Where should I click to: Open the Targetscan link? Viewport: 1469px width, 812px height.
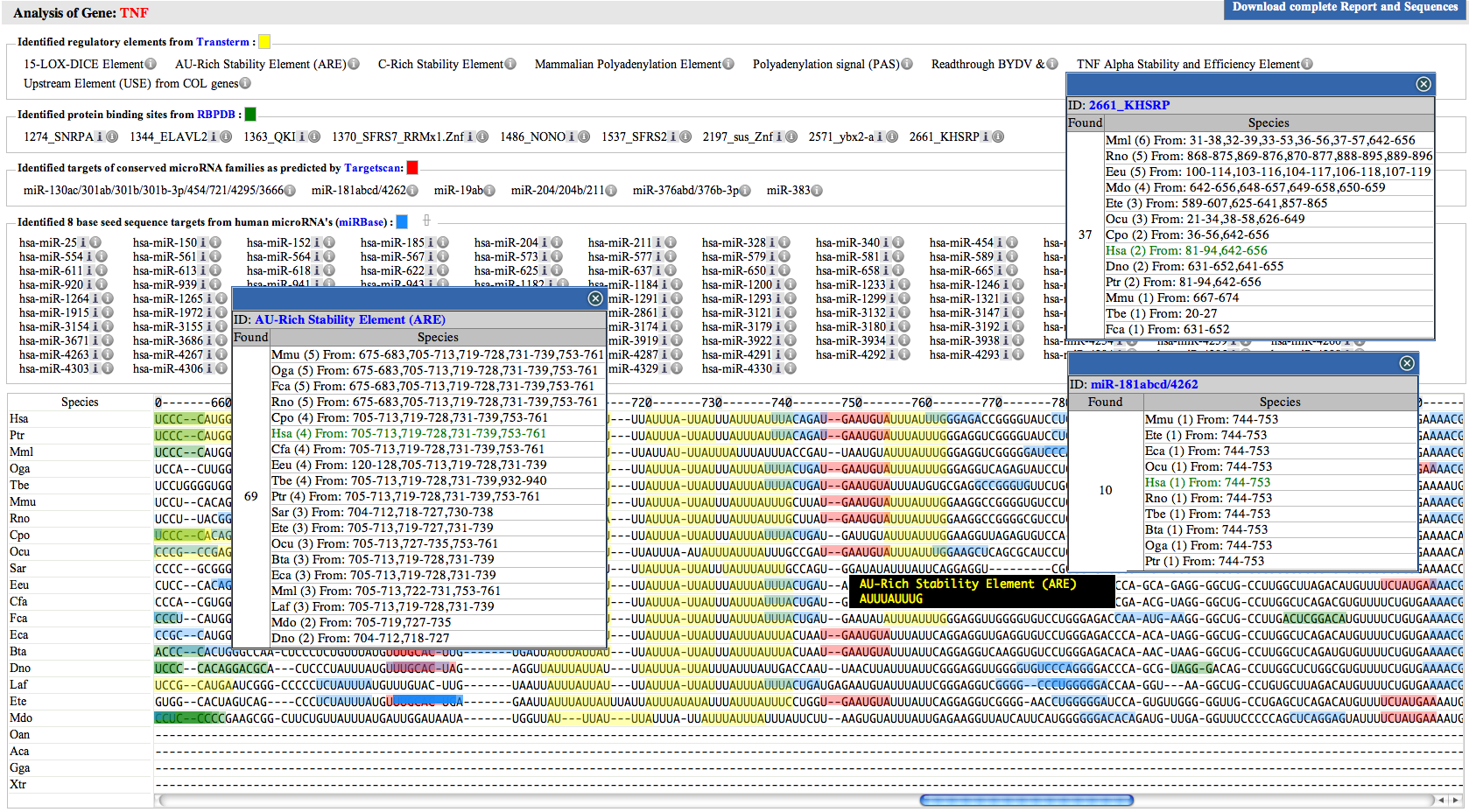point(374,167)
